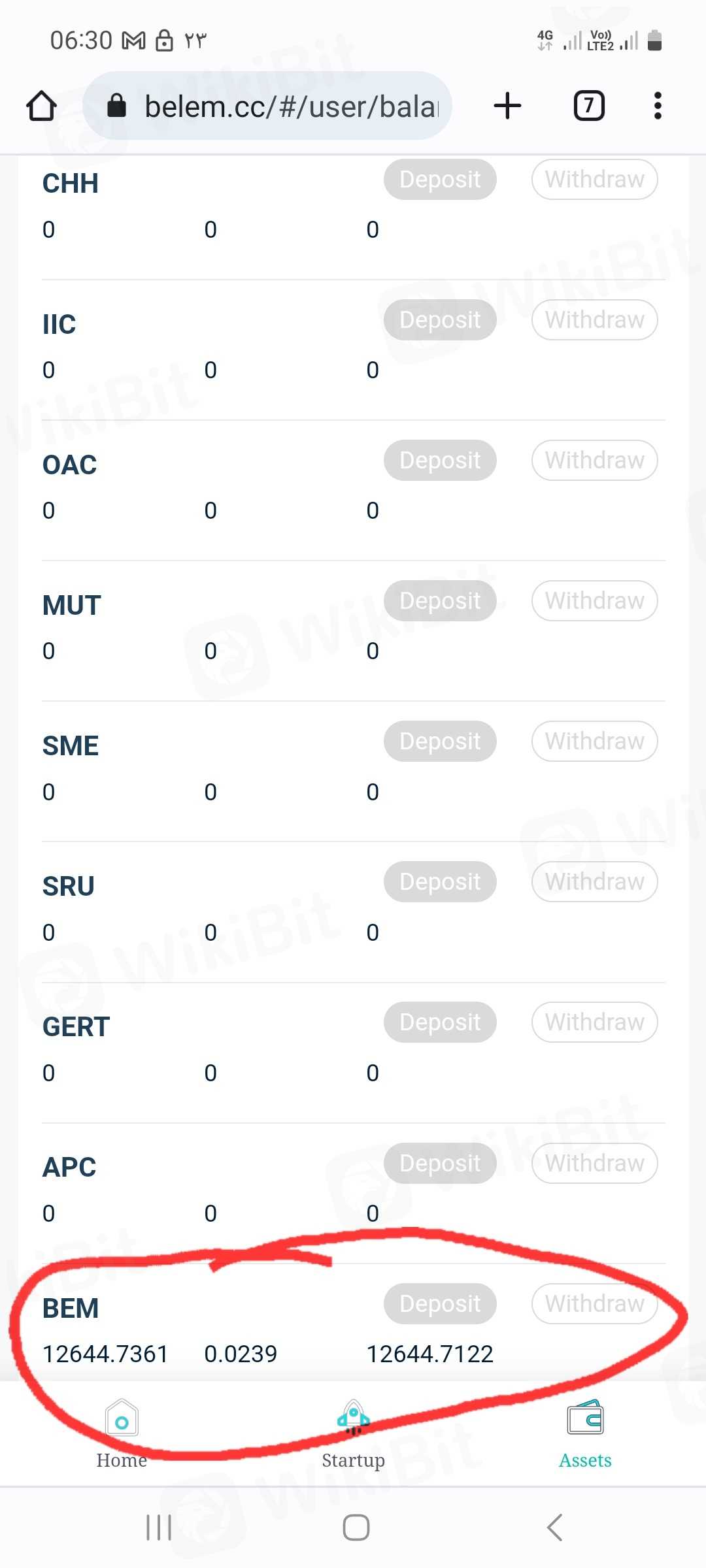Viewport: 706px width, 1568px height.
Task: Tap Deposit on the MUT row
Action: [x=440, y=600]
